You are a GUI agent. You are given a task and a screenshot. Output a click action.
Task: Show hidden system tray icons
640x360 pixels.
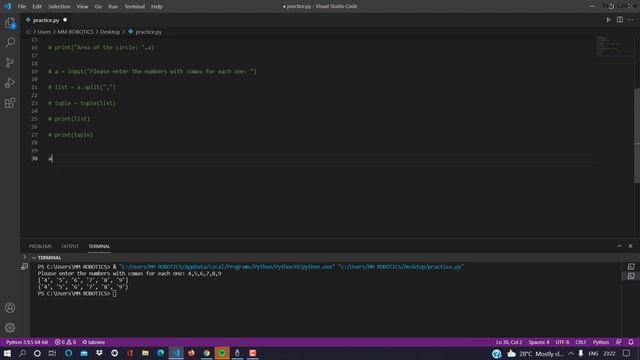[571, 353]
